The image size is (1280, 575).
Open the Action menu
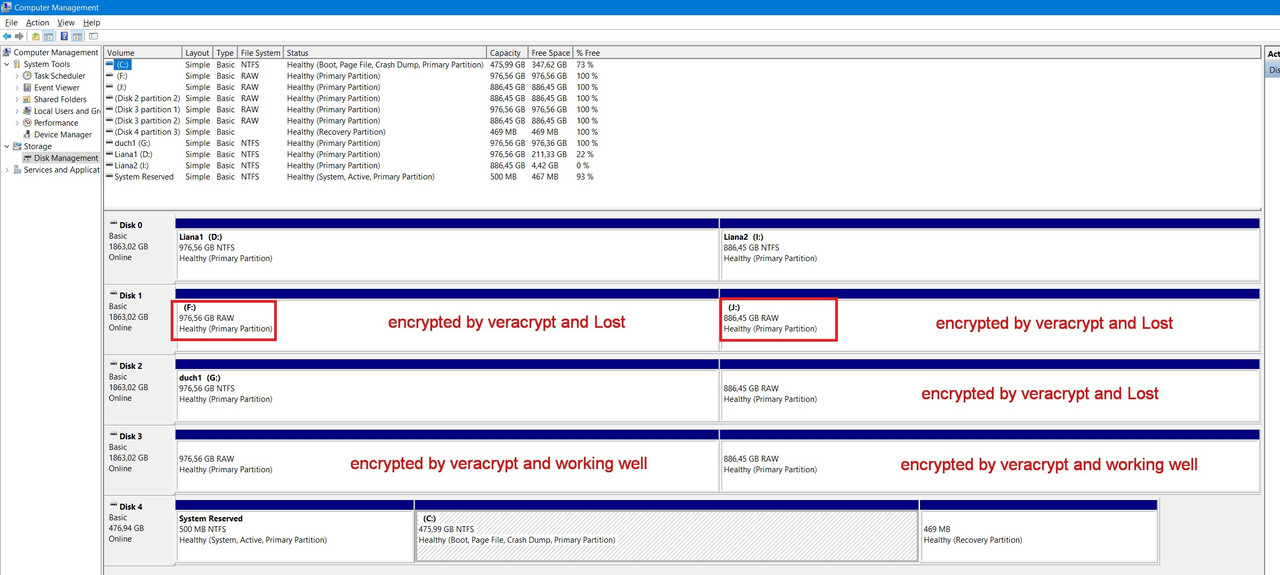(x=37, y=22)
